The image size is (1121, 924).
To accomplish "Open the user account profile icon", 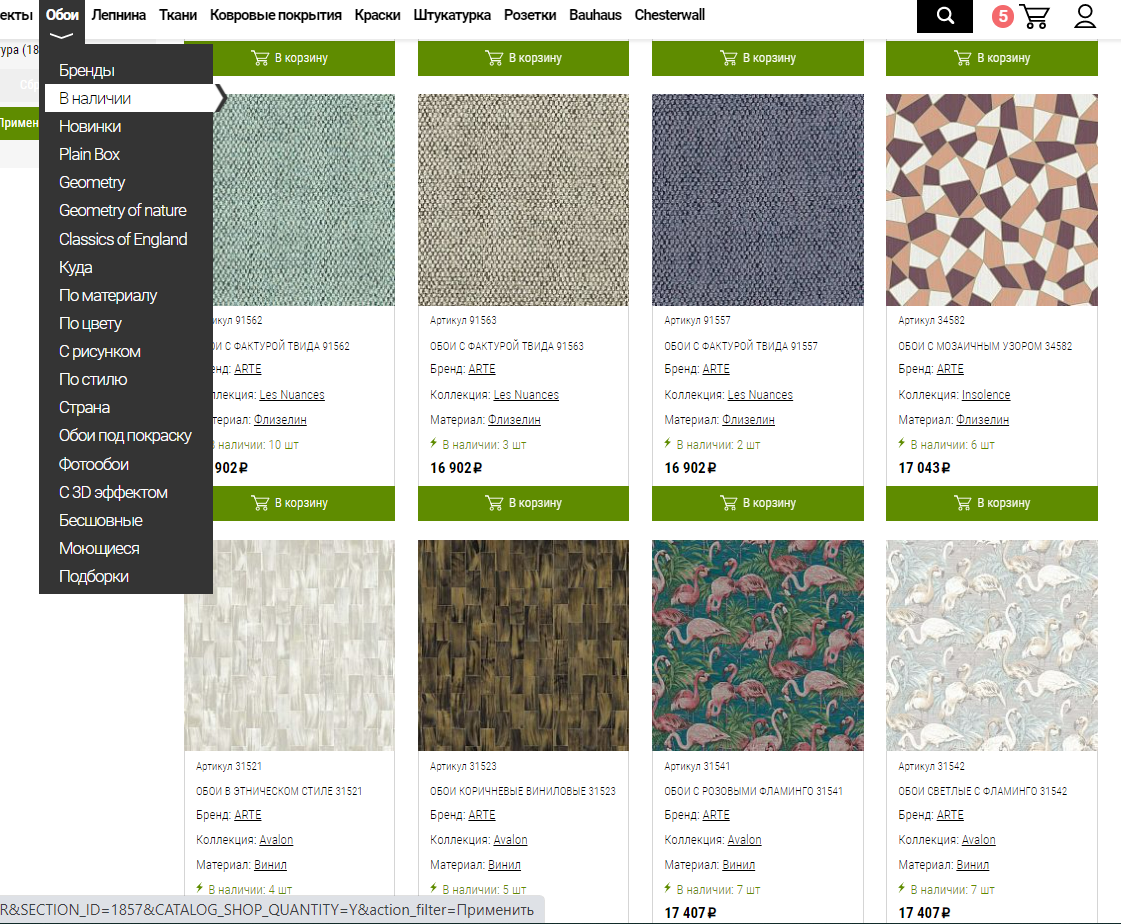I will point(1085,16).
